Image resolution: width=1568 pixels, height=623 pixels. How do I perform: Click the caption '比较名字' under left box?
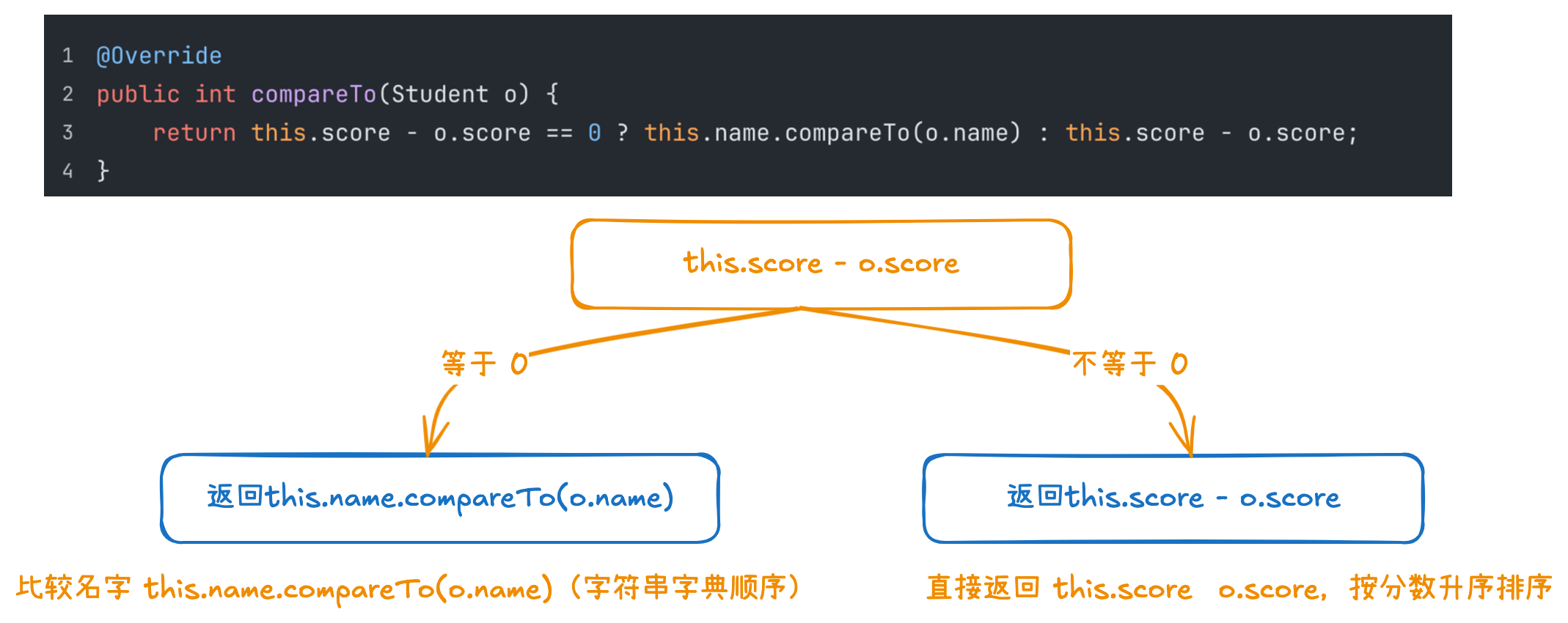pos(73,588)
